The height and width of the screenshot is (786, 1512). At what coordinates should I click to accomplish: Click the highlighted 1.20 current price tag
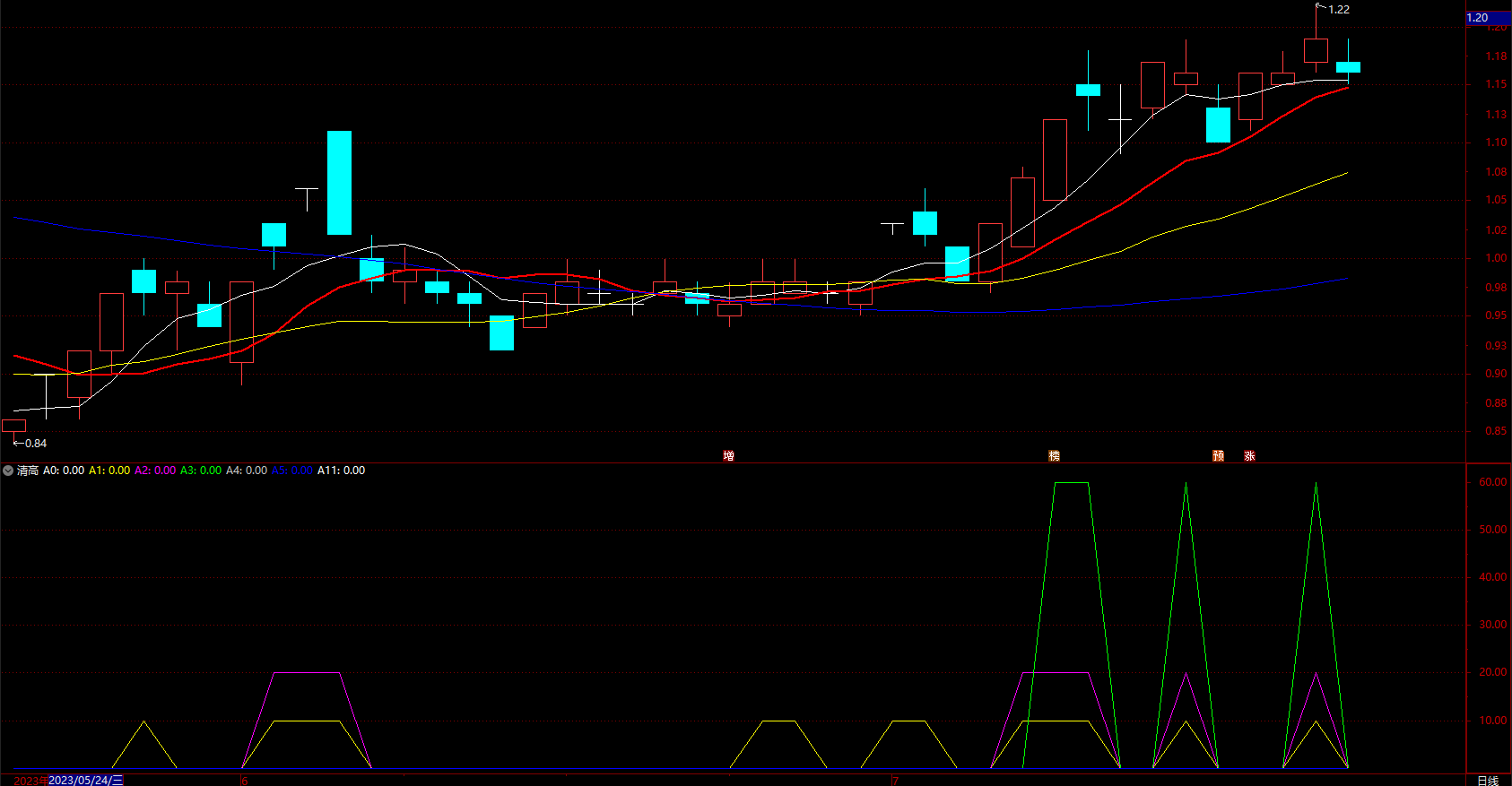click(1488, 18)
